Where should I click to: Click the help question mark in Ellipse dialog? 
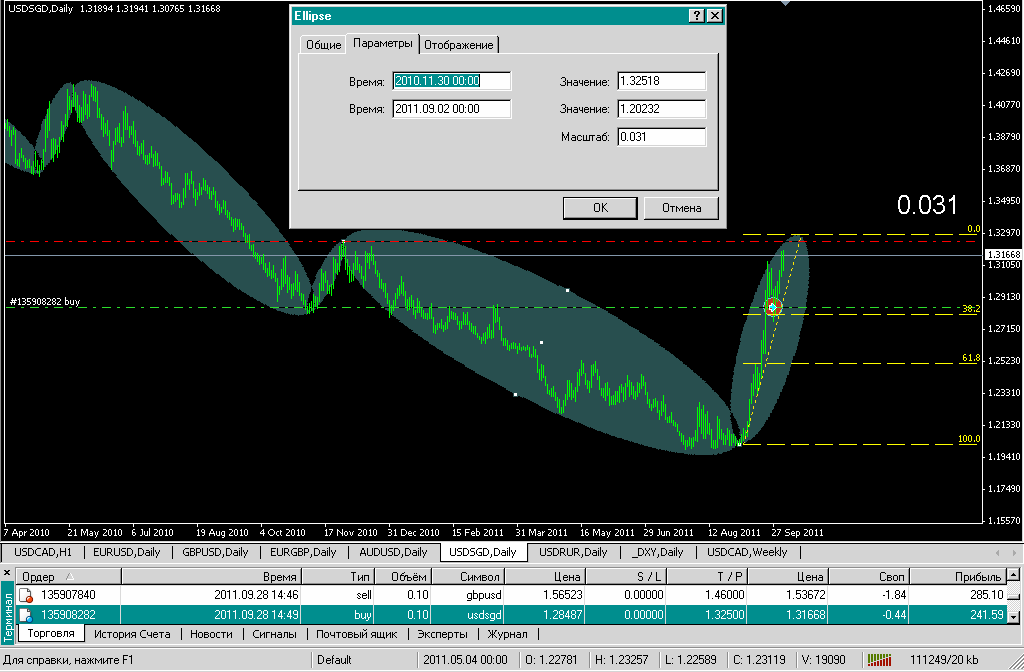(696, 16)
